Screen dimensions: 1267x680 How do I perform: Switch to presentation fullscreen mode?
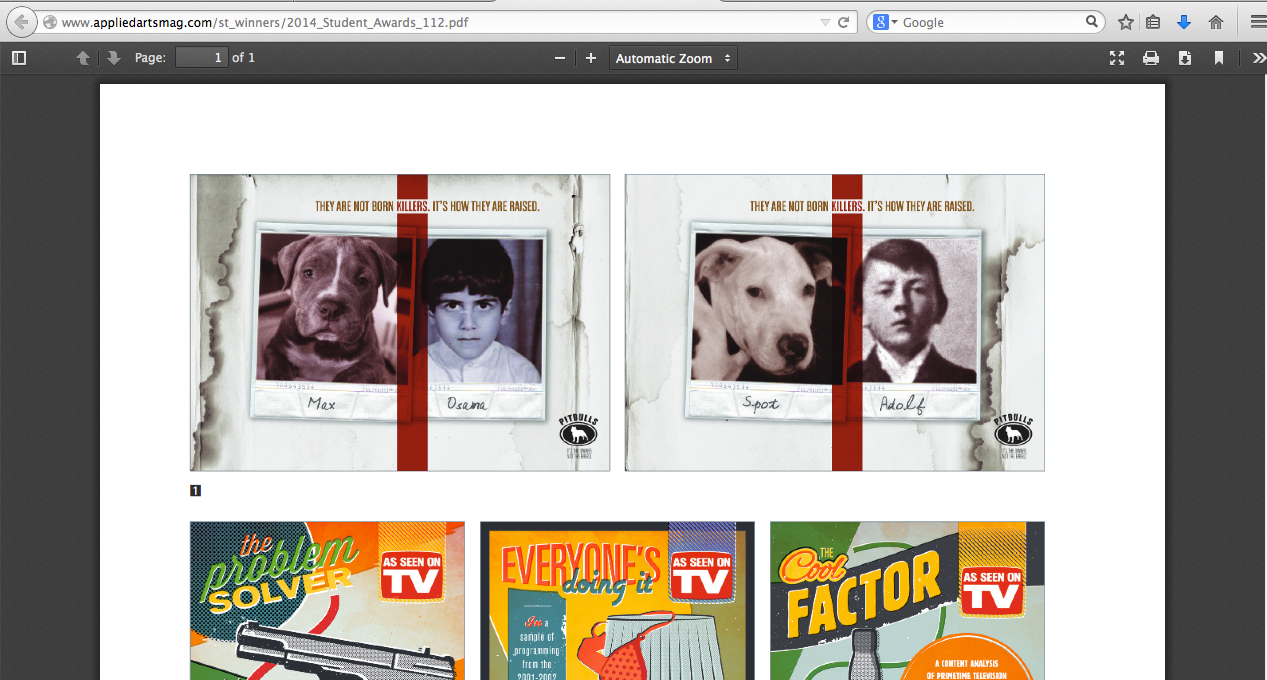click(x=1117, y=58)
